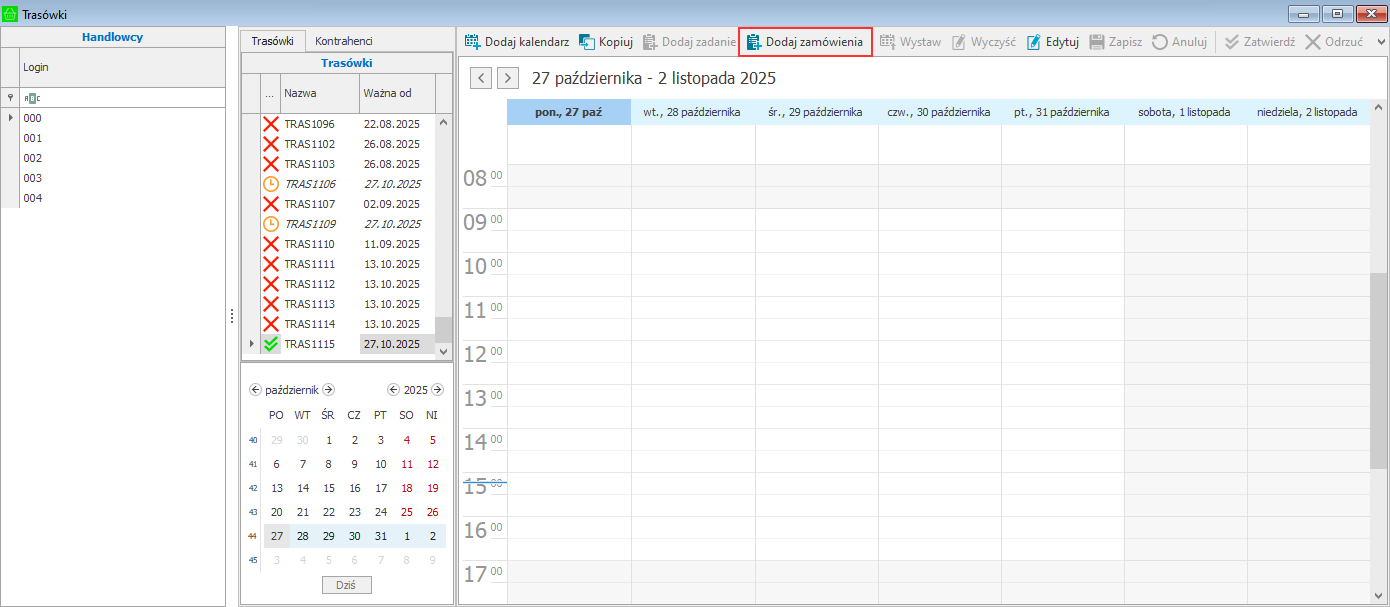Click the orange clock icon beside TRAS1106
This screenshot has width=1390, height=607.
point(271,184)
